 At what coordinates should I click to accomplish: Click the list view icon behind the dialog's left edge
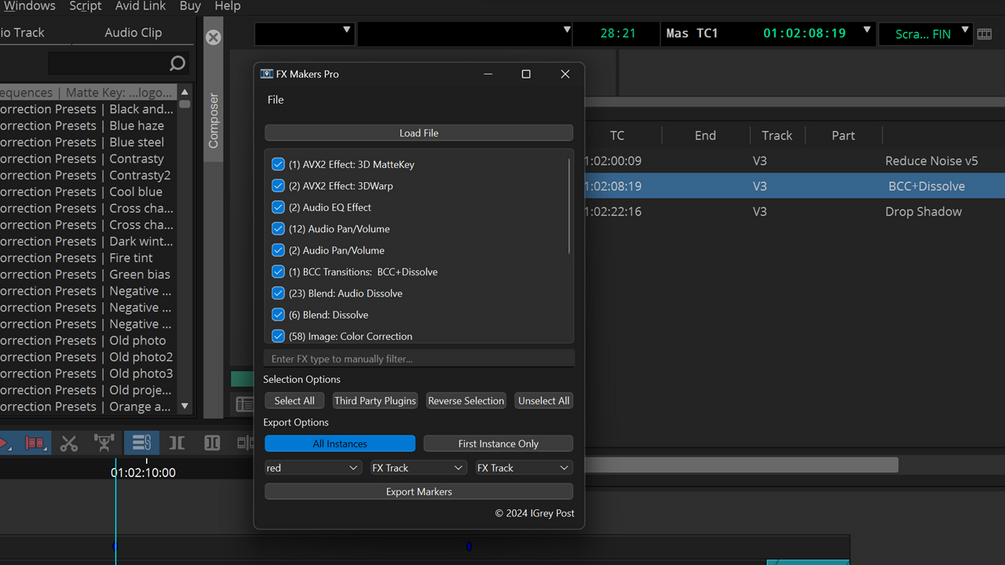[244, 404]
